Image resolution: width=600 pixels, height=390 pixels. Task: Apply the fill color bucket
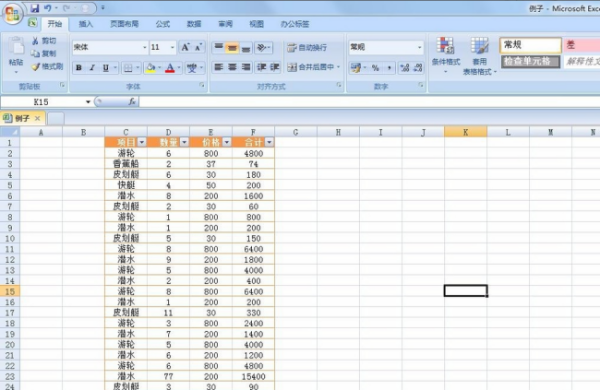pyautogui.click(x=151, y=68)
